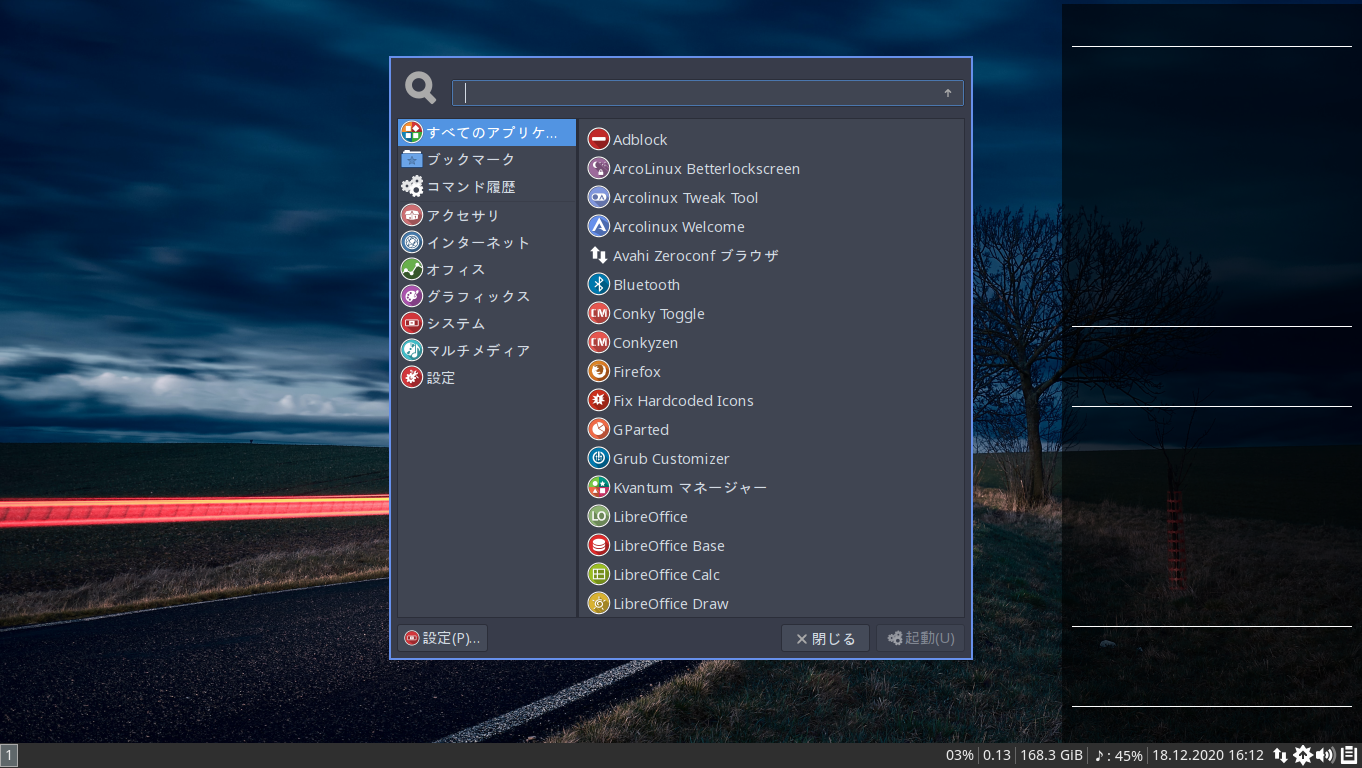Click the 0.13 load value

click(997, 755)
